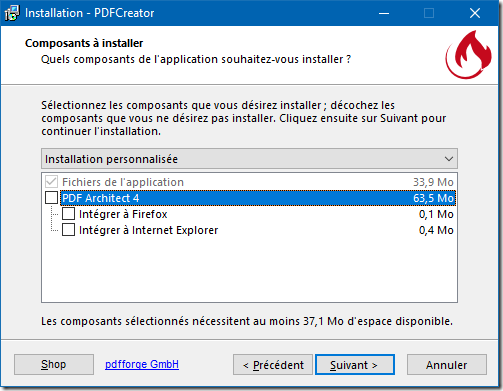Go back with the Précédent button
503x391 pixels.
coord(273,365)
